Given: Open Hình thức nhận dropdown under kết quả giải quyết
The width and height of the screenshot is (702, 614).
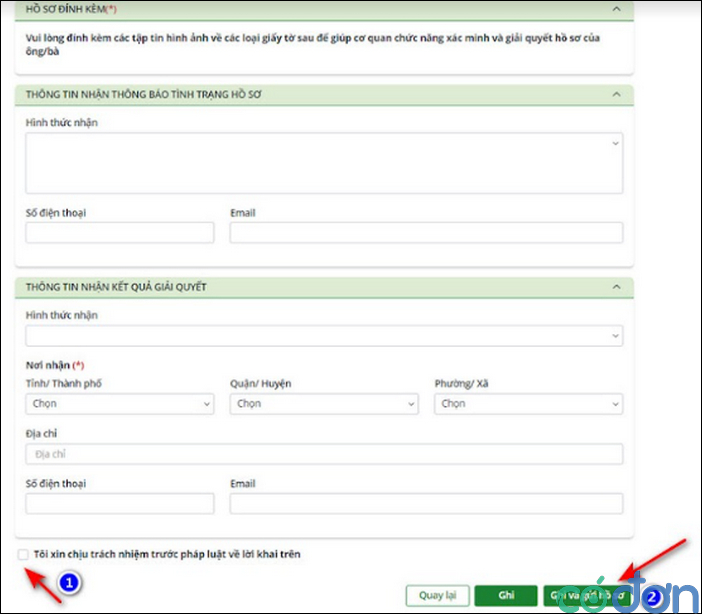Looking at the screenshot, I should (x=324, y=336).
